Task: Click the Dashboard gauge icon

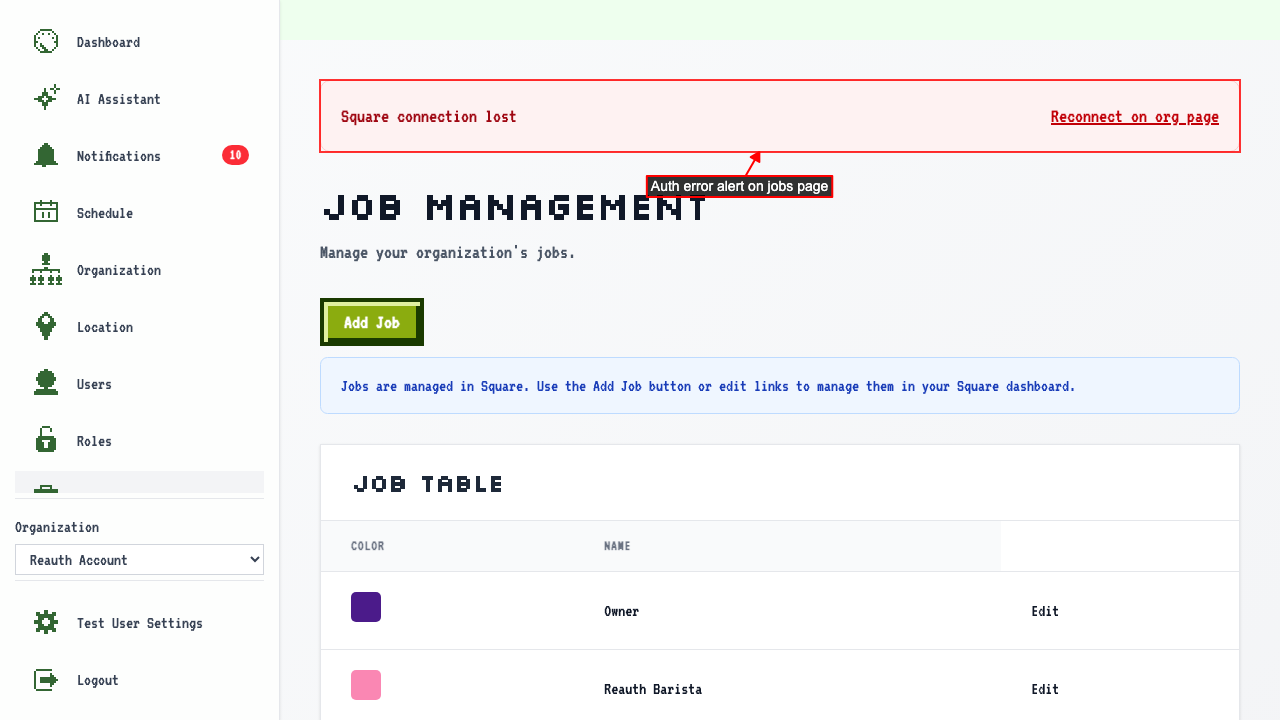Action: (46, 42)
